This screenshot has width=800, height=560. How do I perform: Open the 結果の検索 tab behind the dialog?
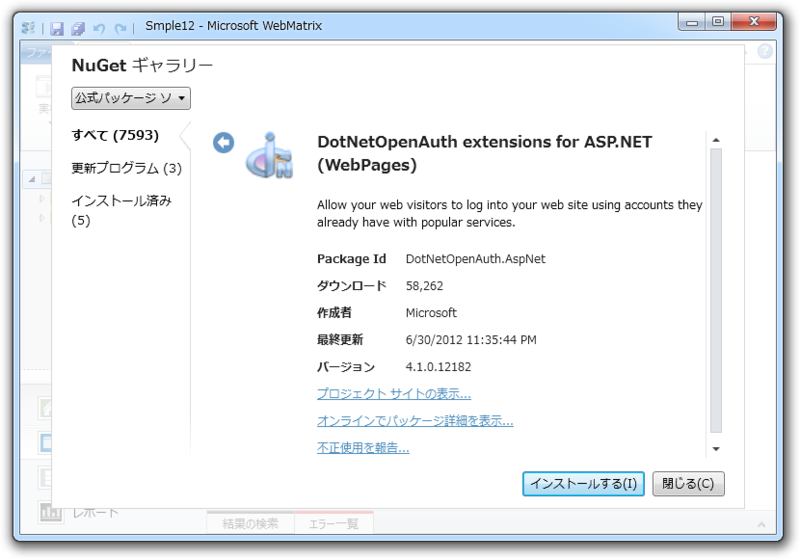(x=251, y=523)
